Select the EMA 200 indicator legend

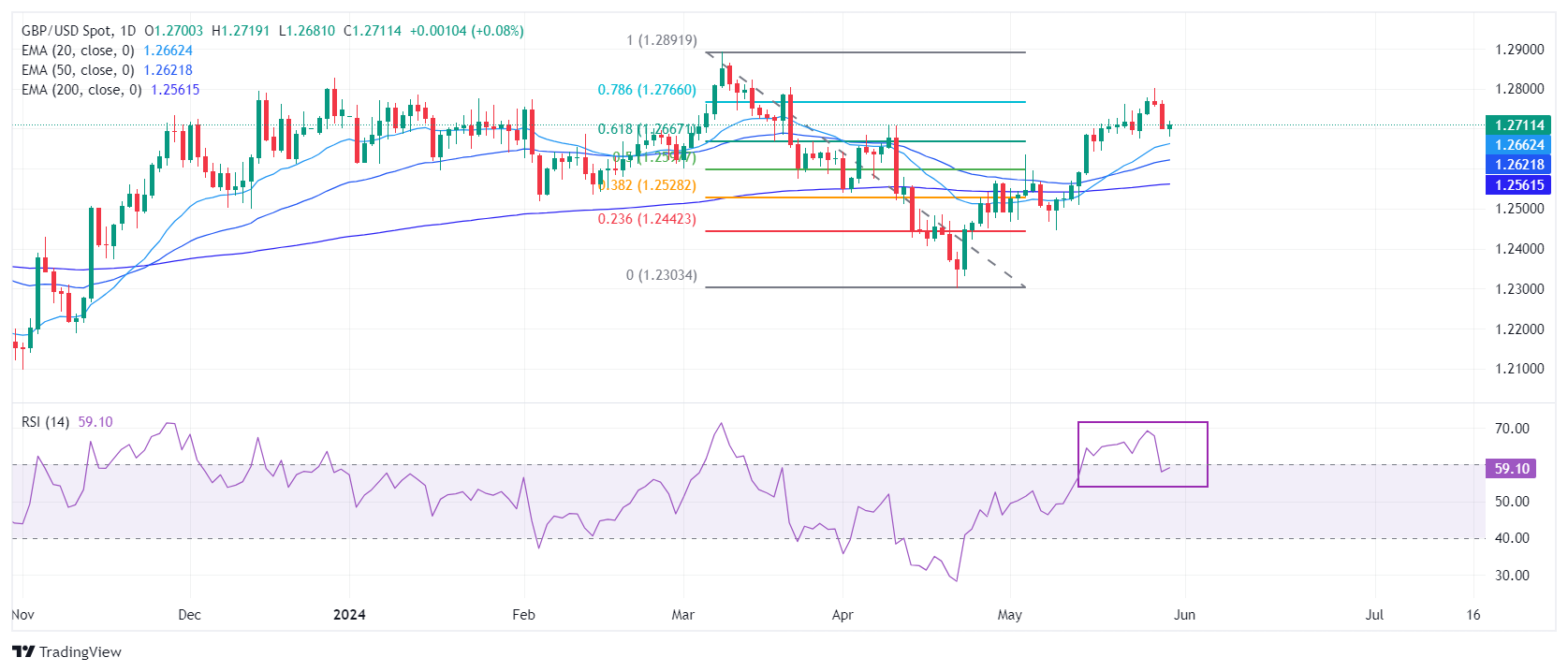(81, 90)
